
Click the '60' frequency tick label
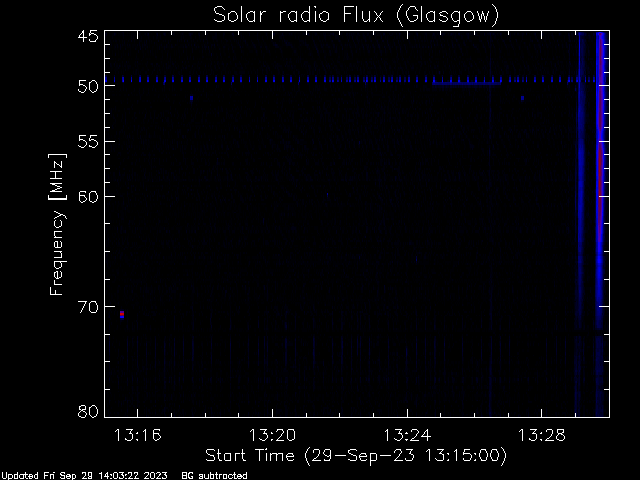pyautogui.click(x=88, y=197)
